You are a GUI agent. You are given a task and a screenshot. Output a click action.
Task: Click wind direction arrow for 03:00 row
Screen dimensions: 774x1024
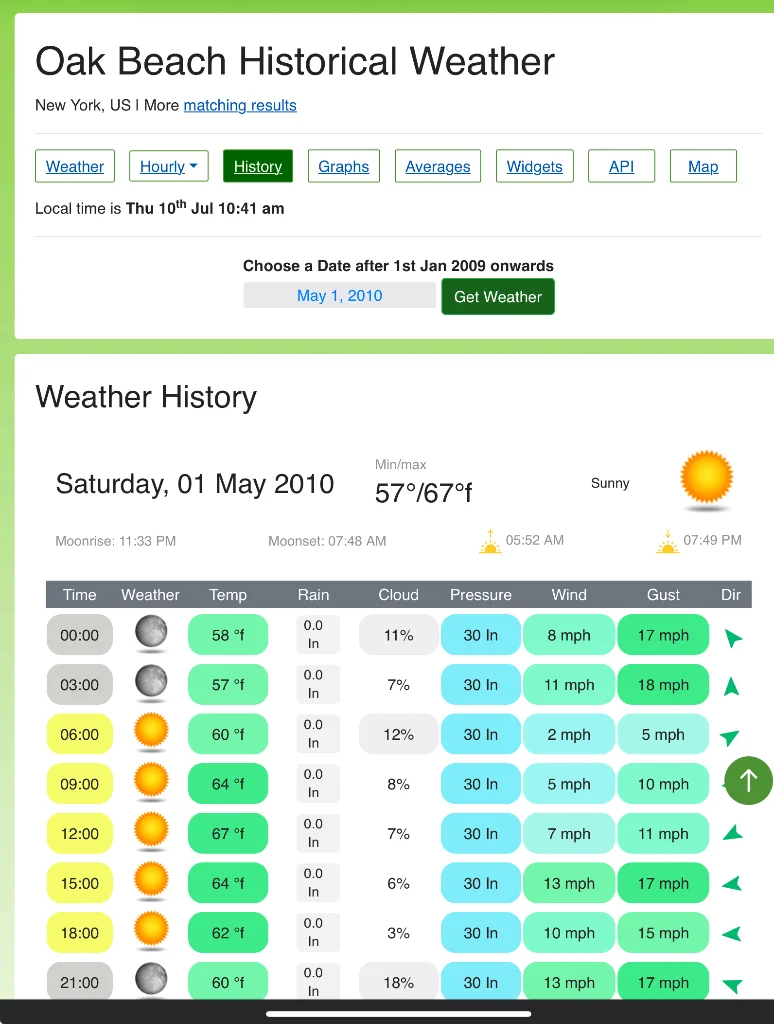pyautogui.click(x=732, y=686)
